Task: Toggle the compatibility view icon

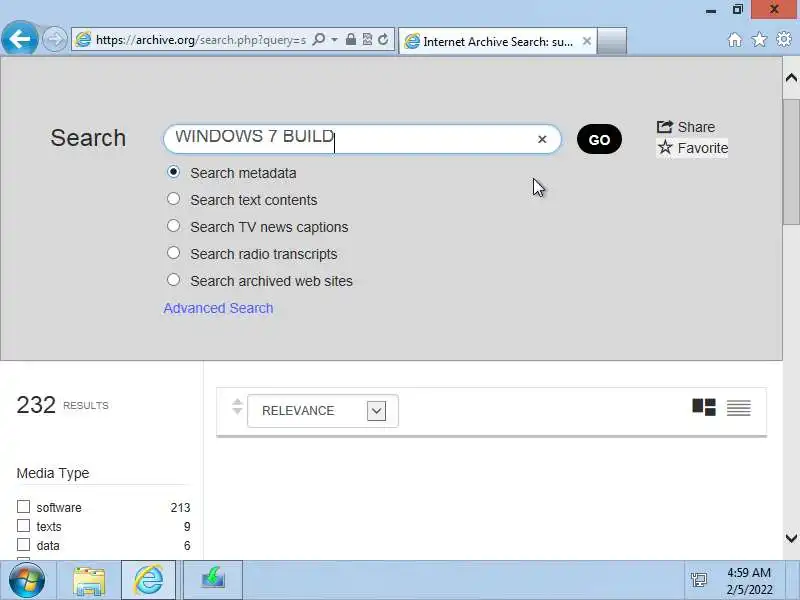Action: coord(367,39)
